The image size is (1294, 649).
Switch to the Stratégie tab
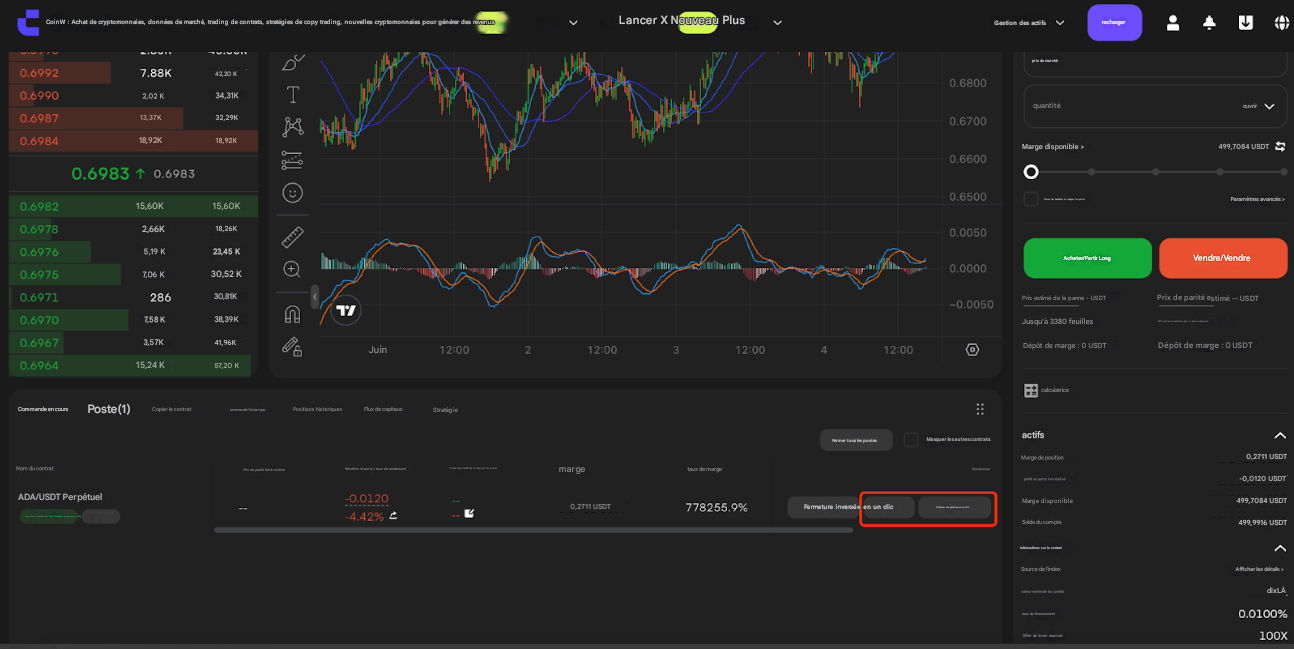(445, 410)
